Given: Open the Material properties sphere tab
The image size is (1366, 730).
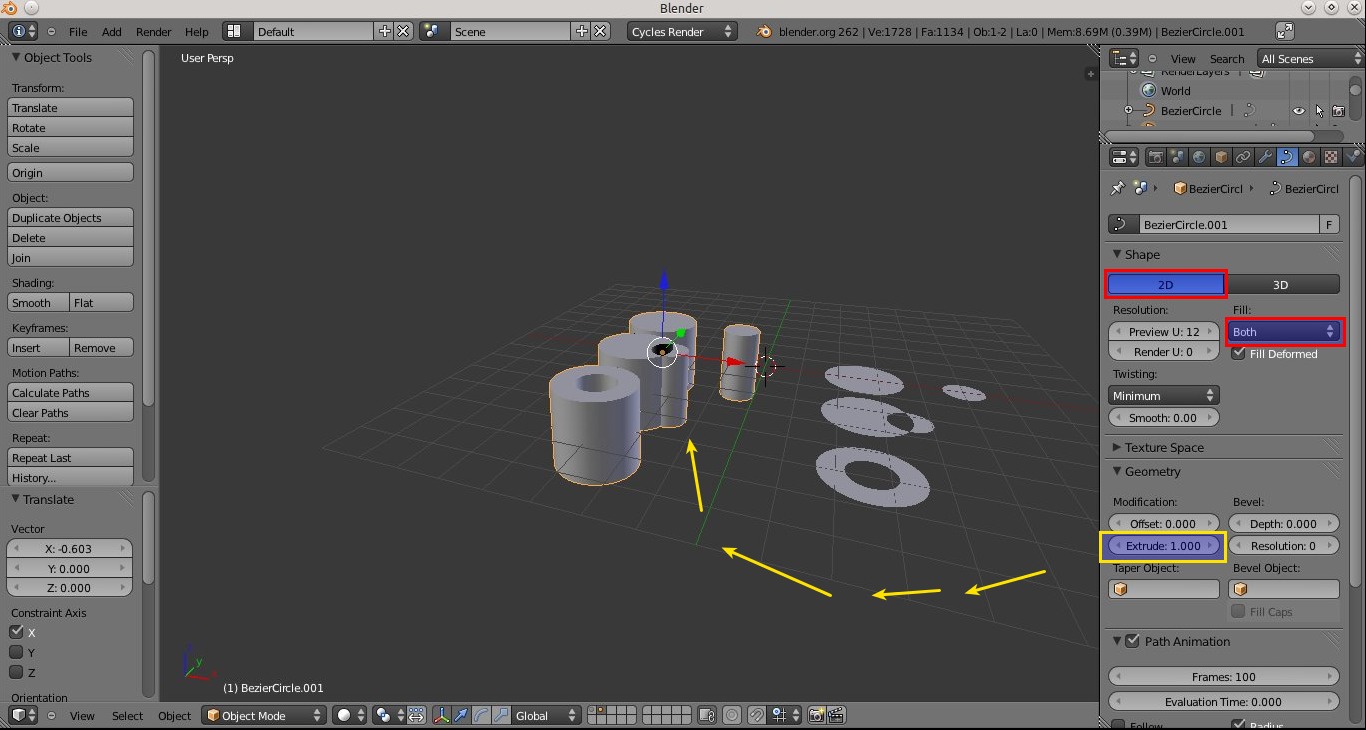Looking at the screenshot, I should tap(1309, 157).
